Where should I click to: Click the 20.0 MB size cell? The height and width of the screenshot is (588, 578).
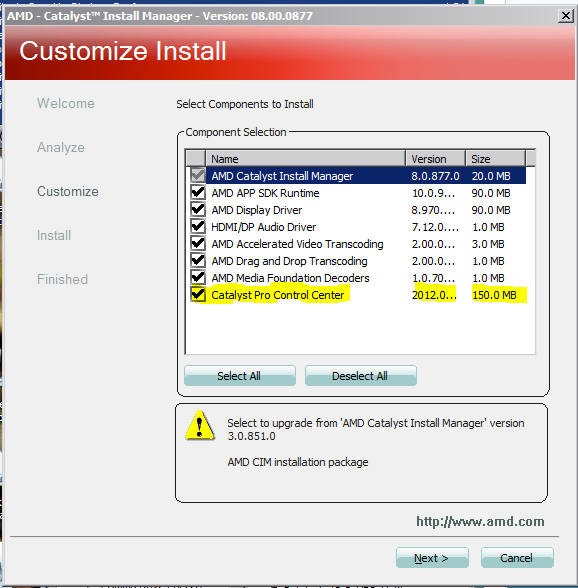click(x=491, y=176)
